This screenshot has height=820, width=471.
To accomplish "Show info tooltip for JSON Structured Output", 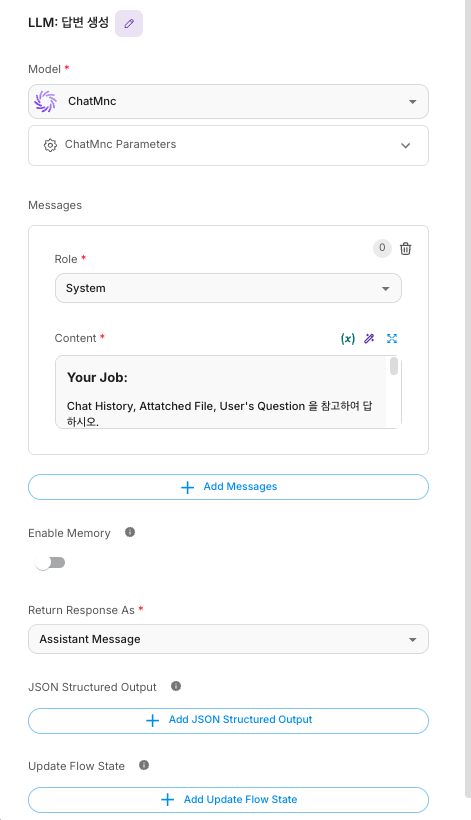I will point(176,686).
